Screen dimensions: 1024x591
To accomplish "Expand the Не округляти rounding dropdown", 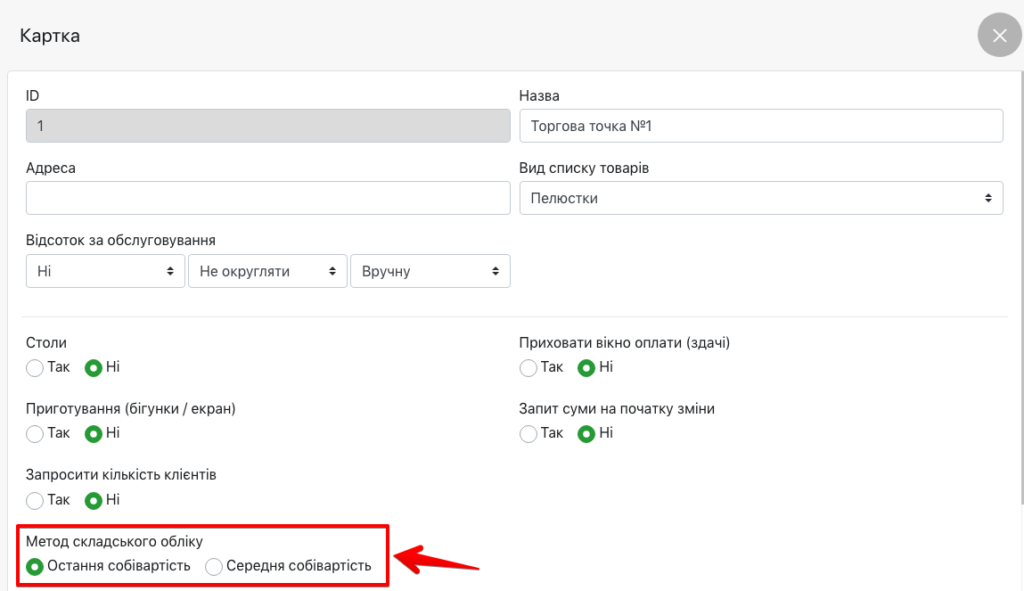I will pyautogui.click(x=267, y=271).
